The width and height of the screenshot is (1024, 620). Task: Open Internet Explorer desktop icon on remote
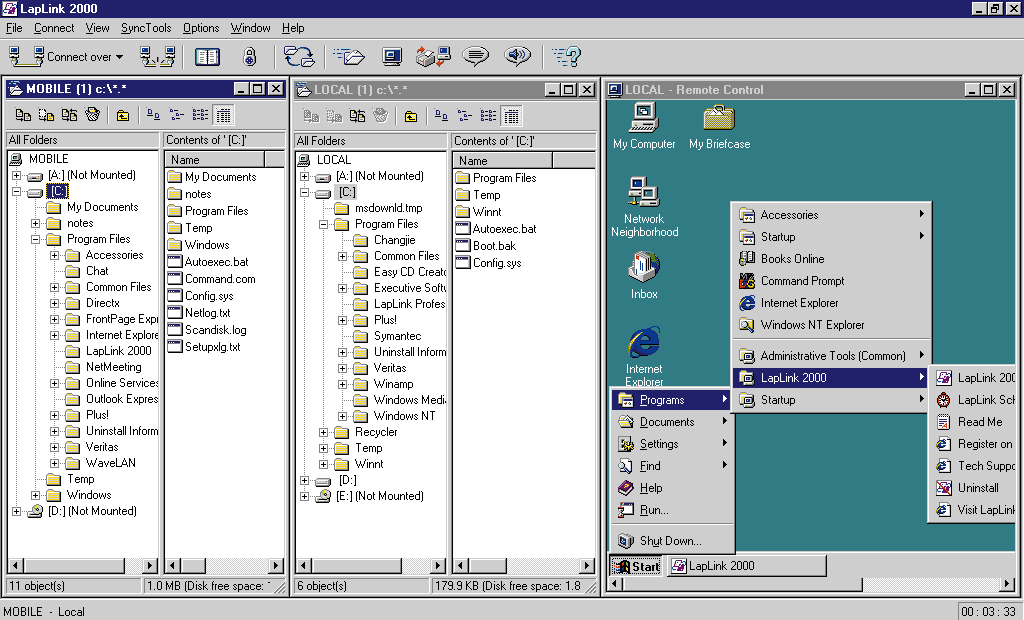pyautogui.click(x=644, y=356)
